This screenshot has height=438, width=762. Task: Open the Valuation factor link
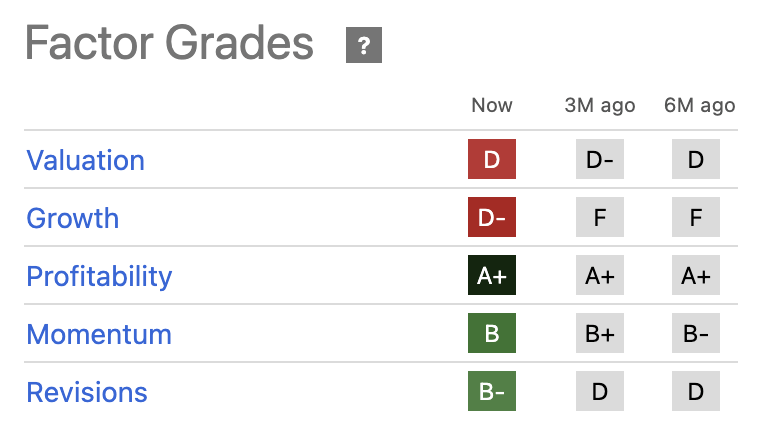click(x=85, y=161)
